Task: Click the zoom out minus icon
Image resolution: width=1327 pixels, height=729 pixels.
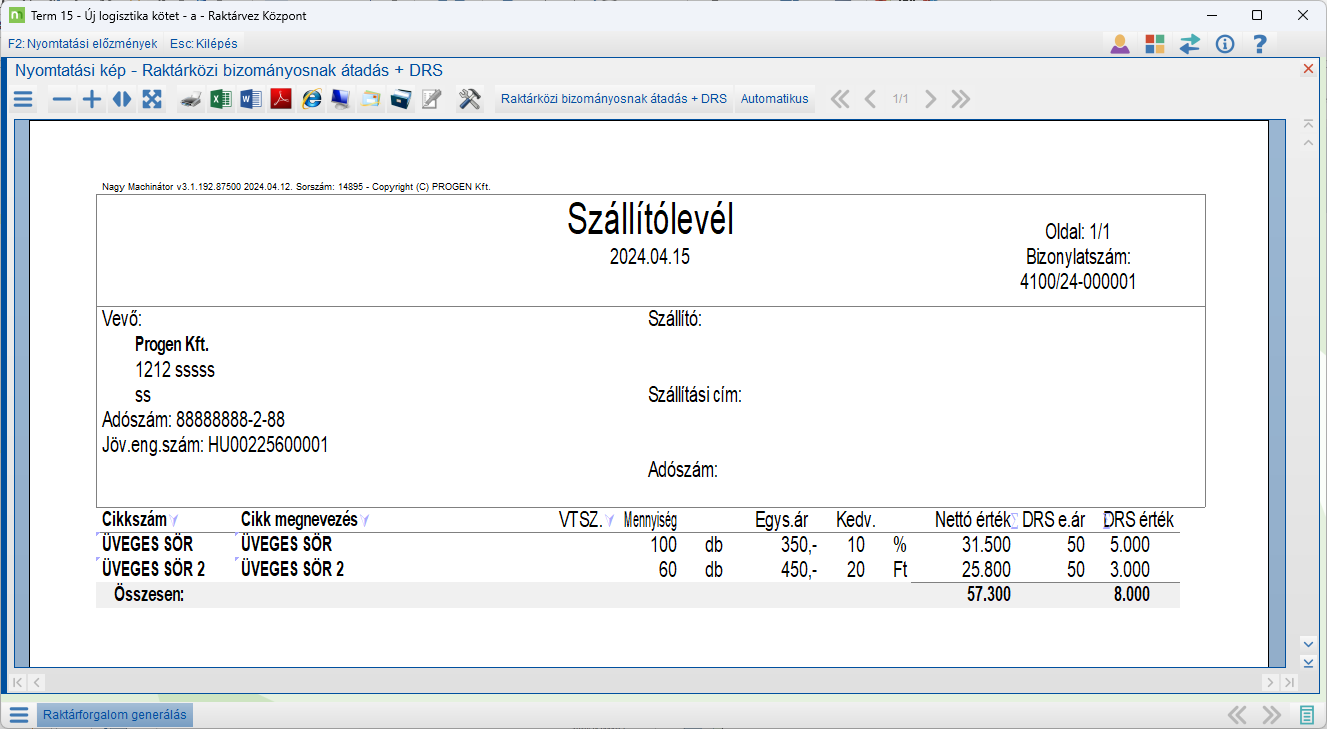Action: [x=62, y=99]
